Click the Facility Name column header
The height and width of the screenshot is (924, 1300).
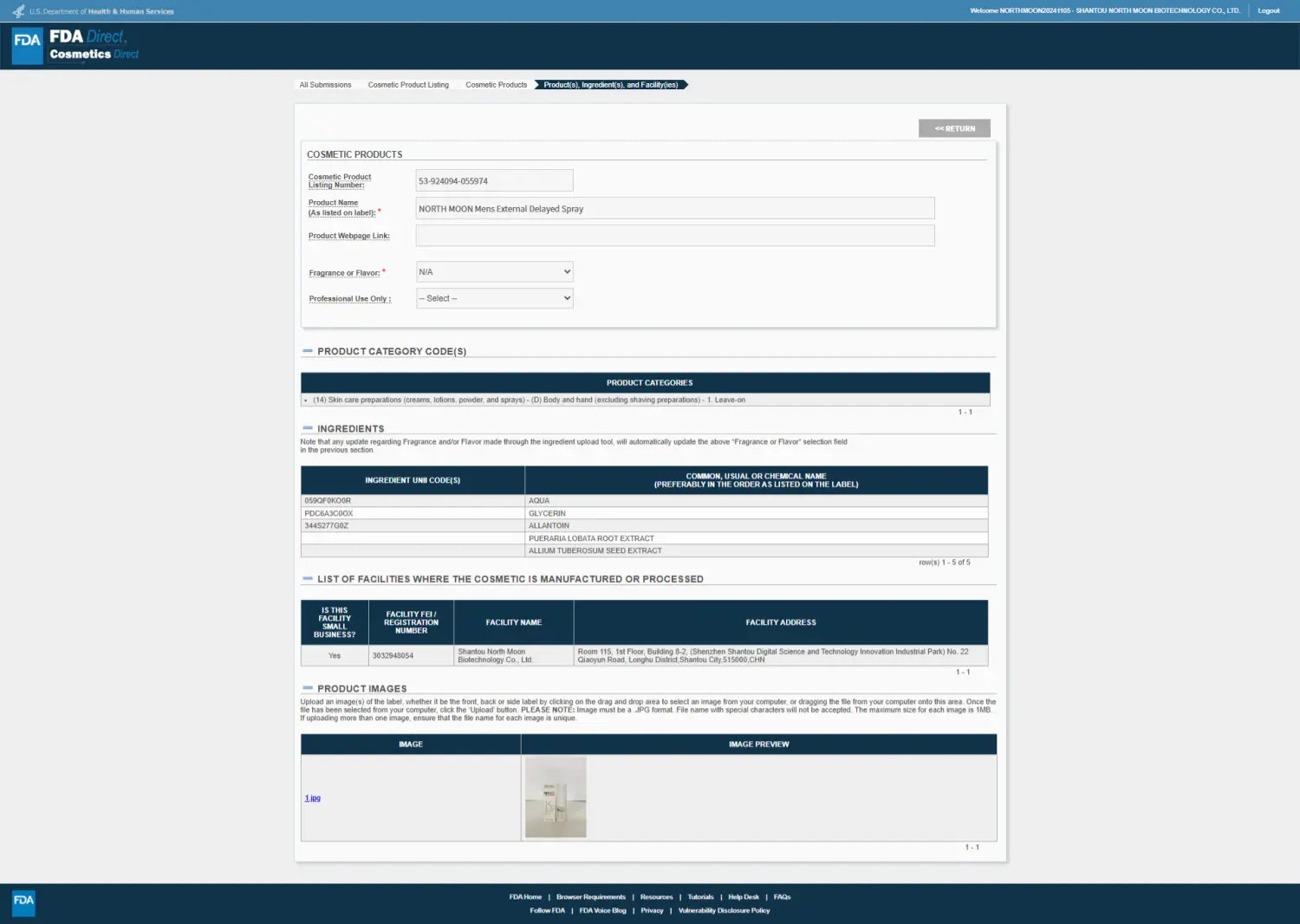click(513, 622)
